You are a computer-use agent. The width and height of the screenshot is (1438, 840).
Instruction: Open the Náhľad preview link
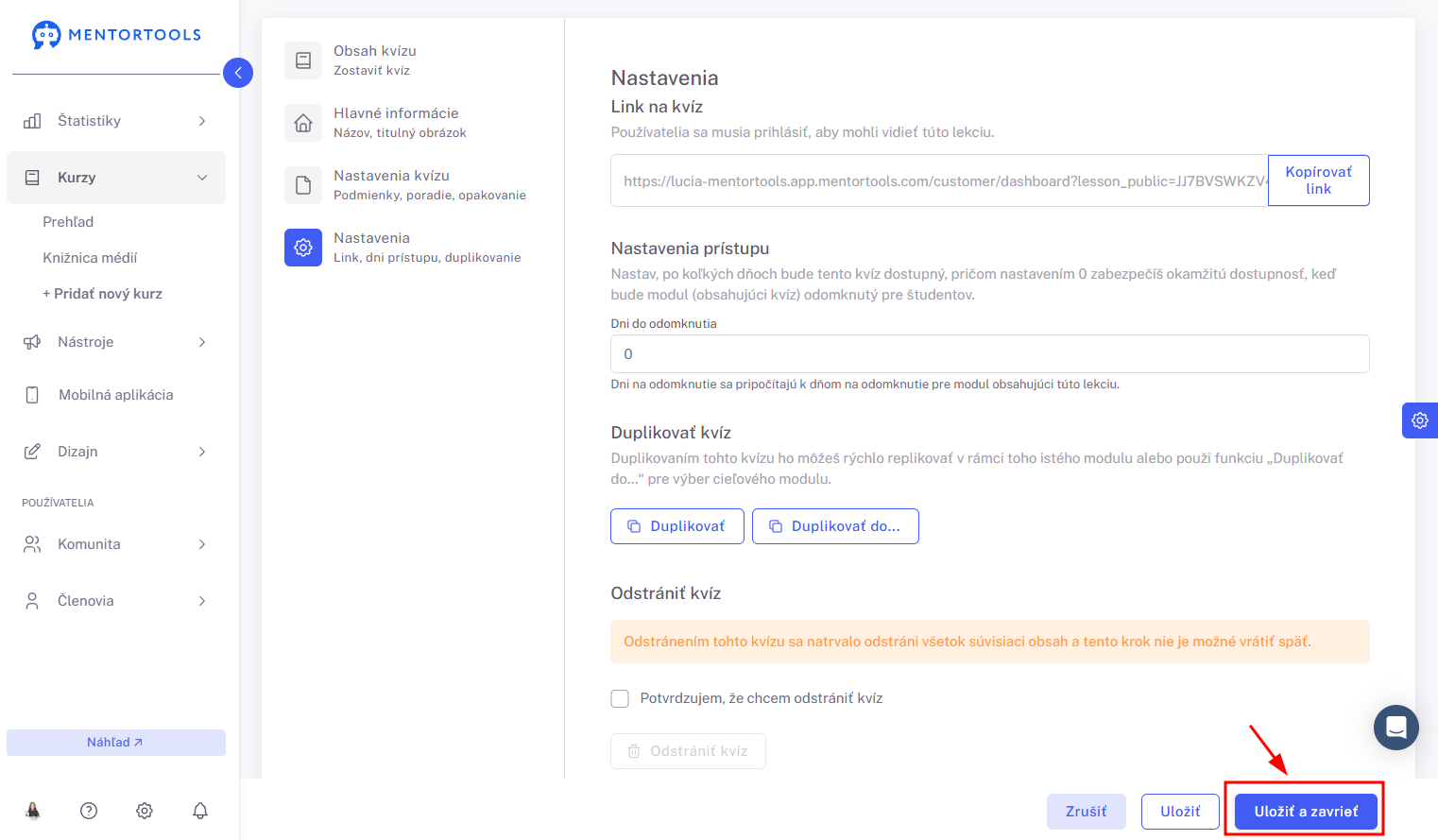coord(116,743)
